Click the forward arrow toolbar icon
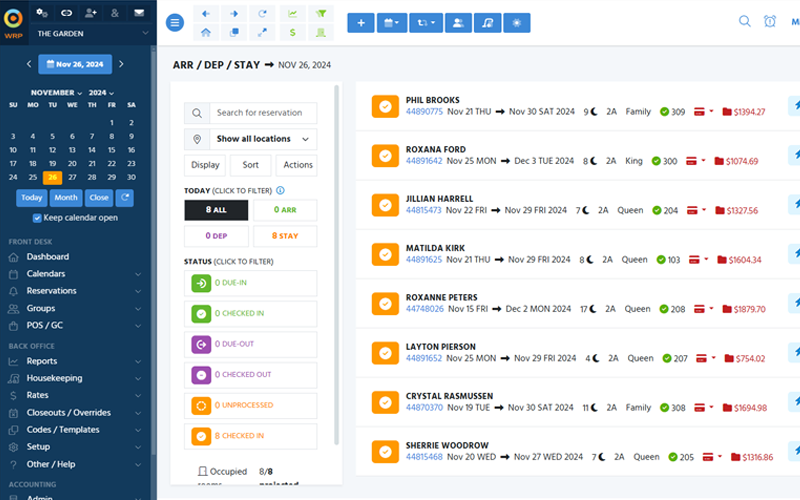 tap(234, 14)
